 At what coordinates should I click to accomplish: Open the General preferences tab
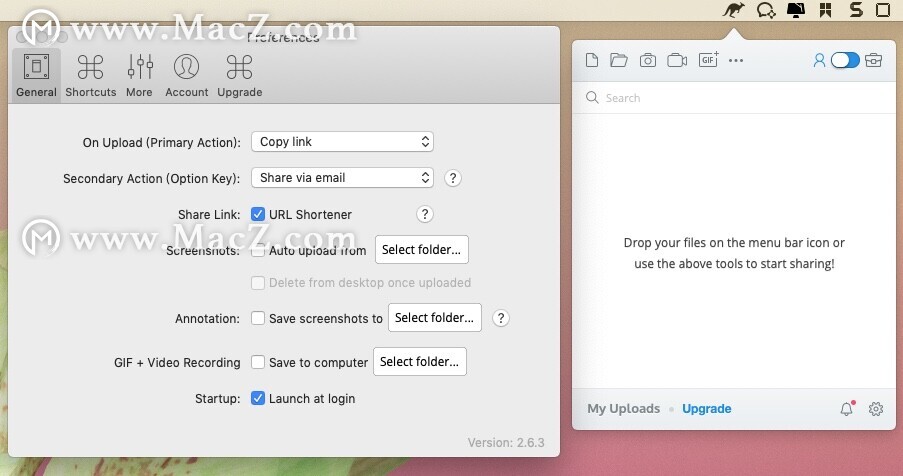tap(36, 76)
